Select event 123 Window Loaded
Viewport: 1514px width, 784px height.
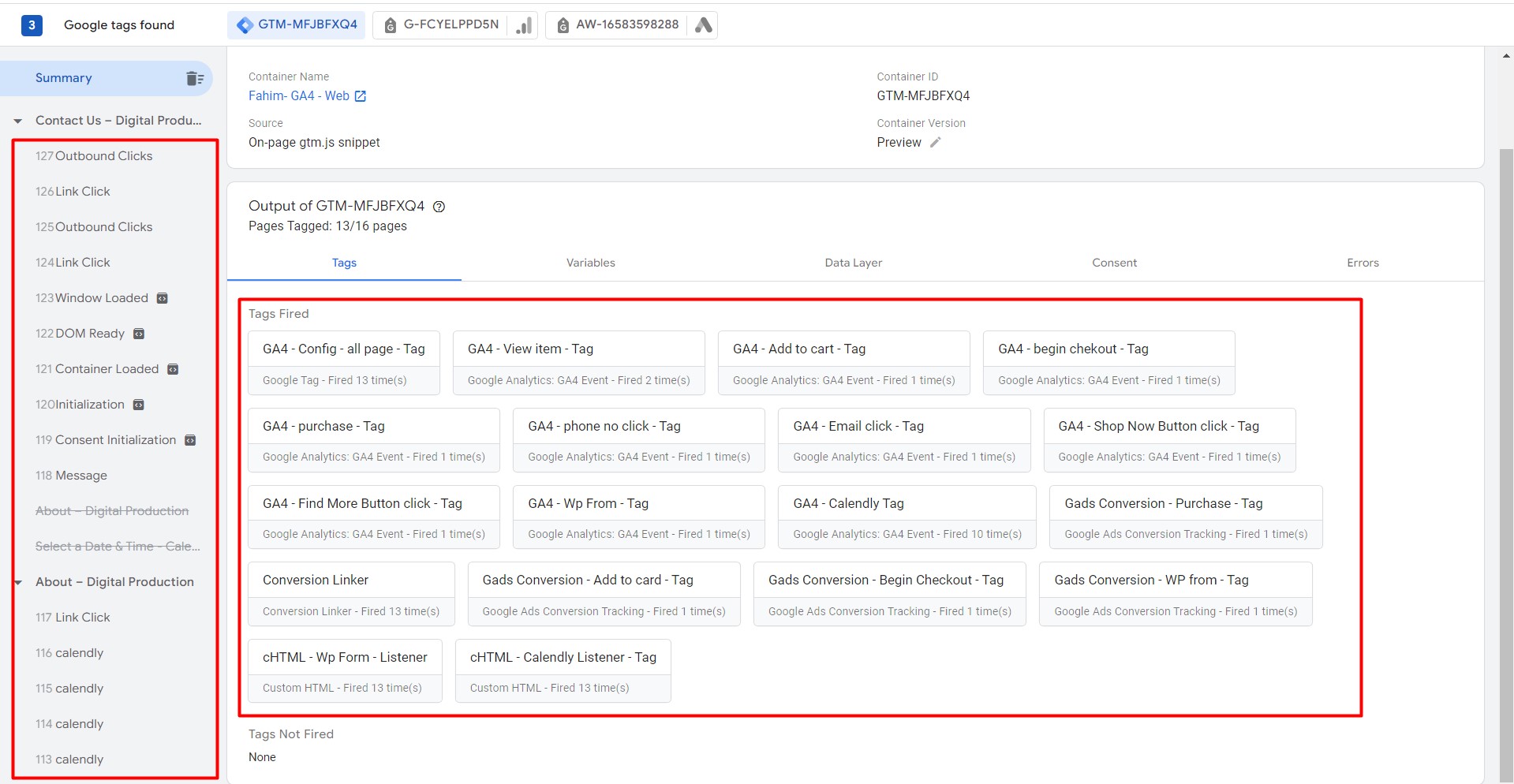[x=92, y=298]
